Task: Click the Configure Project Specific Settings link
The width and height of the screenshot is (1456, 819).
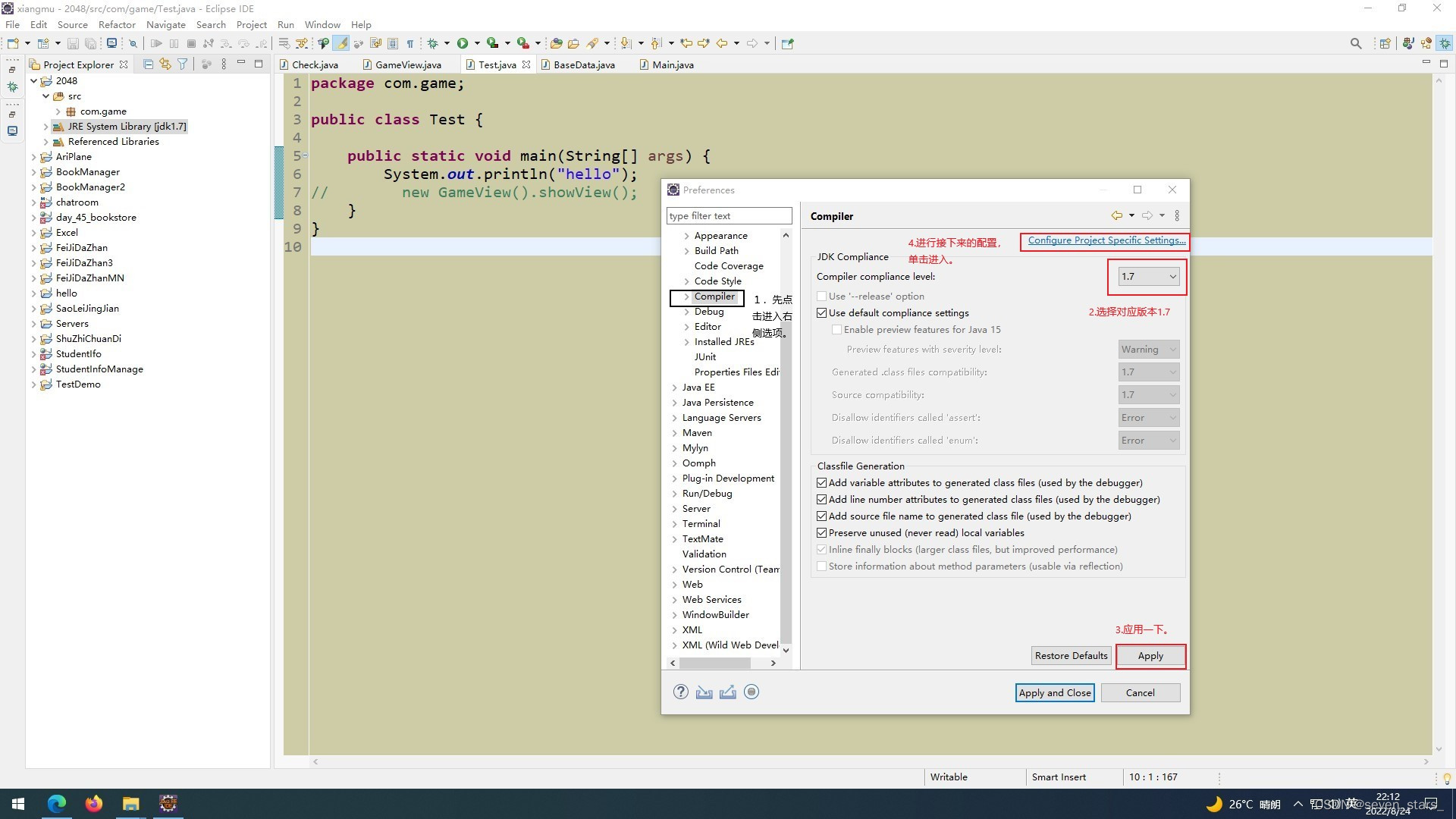Action: coord(1104,240)
